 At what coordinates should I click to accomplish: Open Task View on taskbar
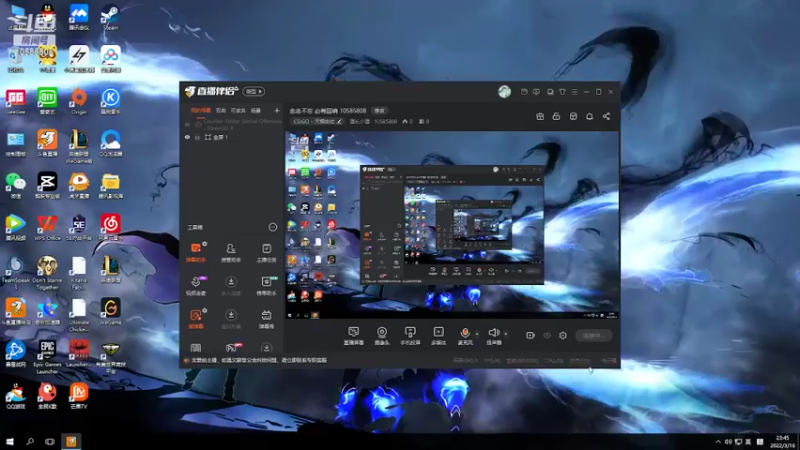coord(49,441)
